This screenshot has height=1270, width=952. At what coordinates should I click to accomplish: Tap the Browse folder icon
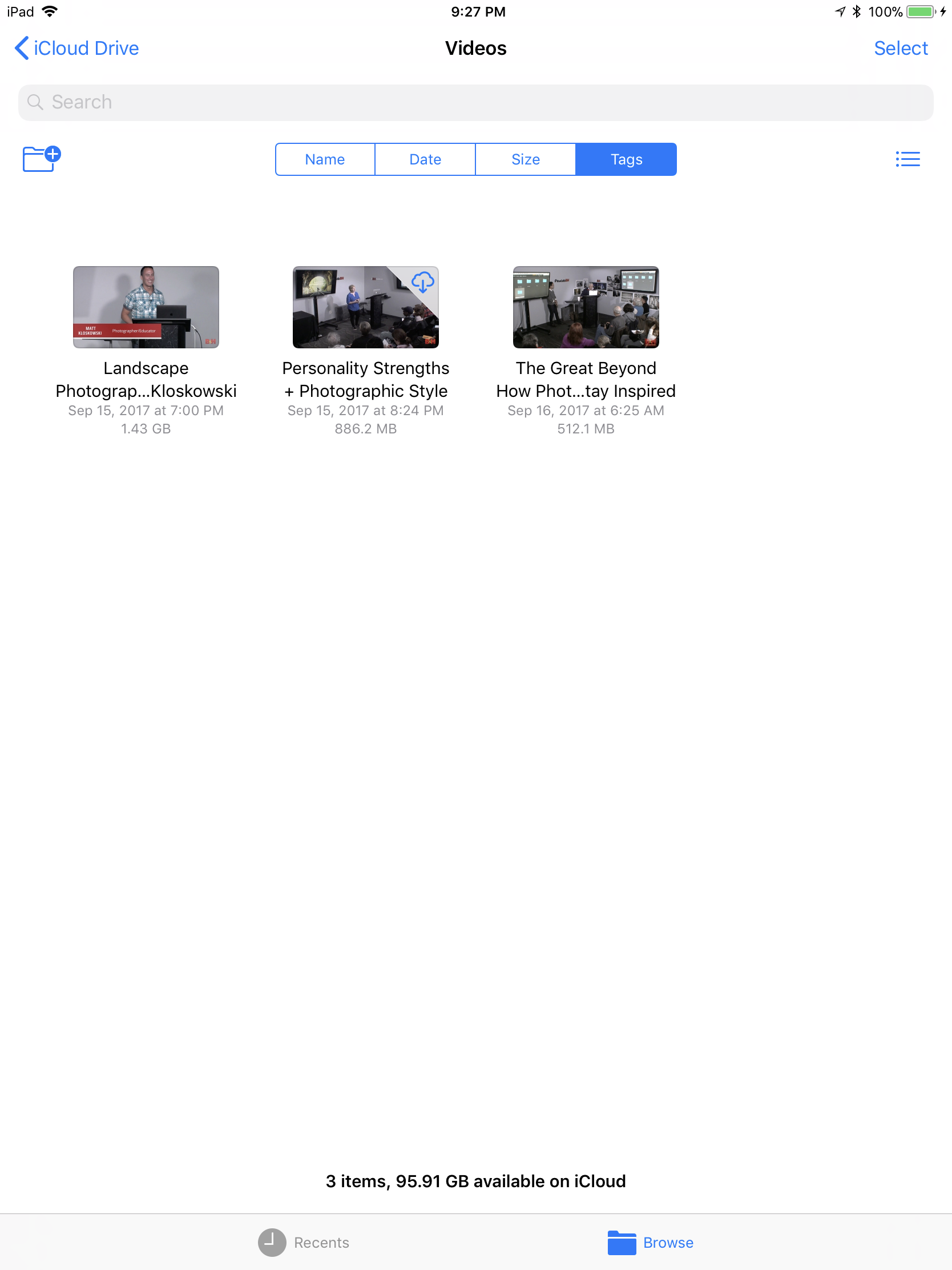coord(622,1243)
